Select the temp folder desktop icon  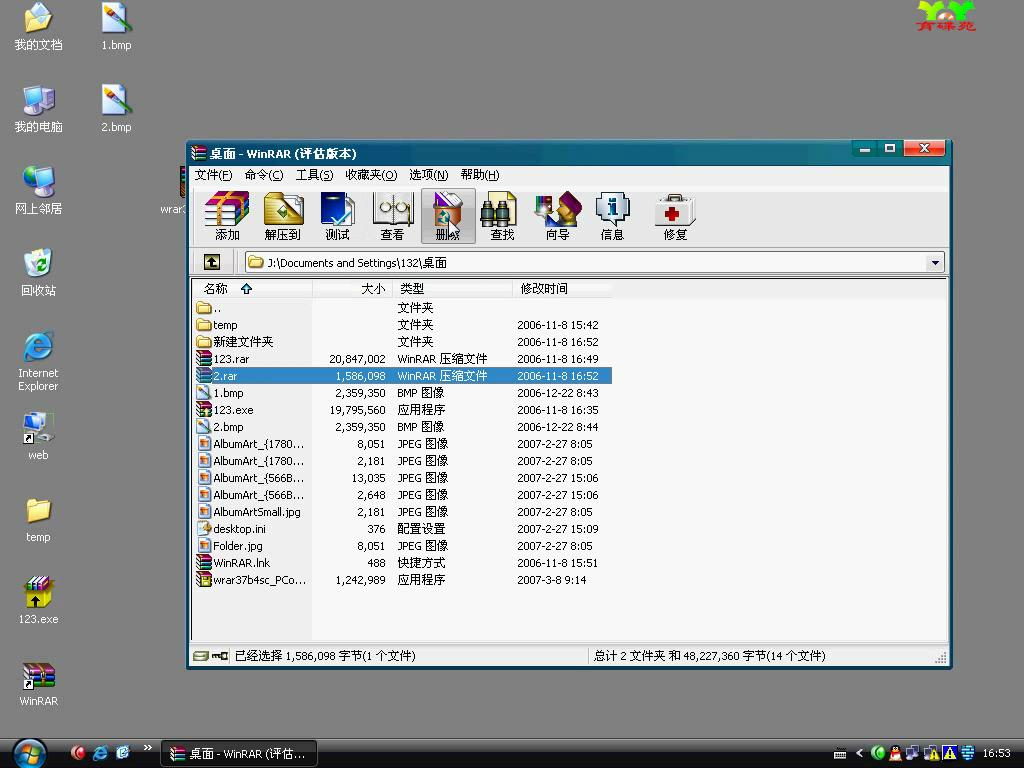(x=39, y=520)
